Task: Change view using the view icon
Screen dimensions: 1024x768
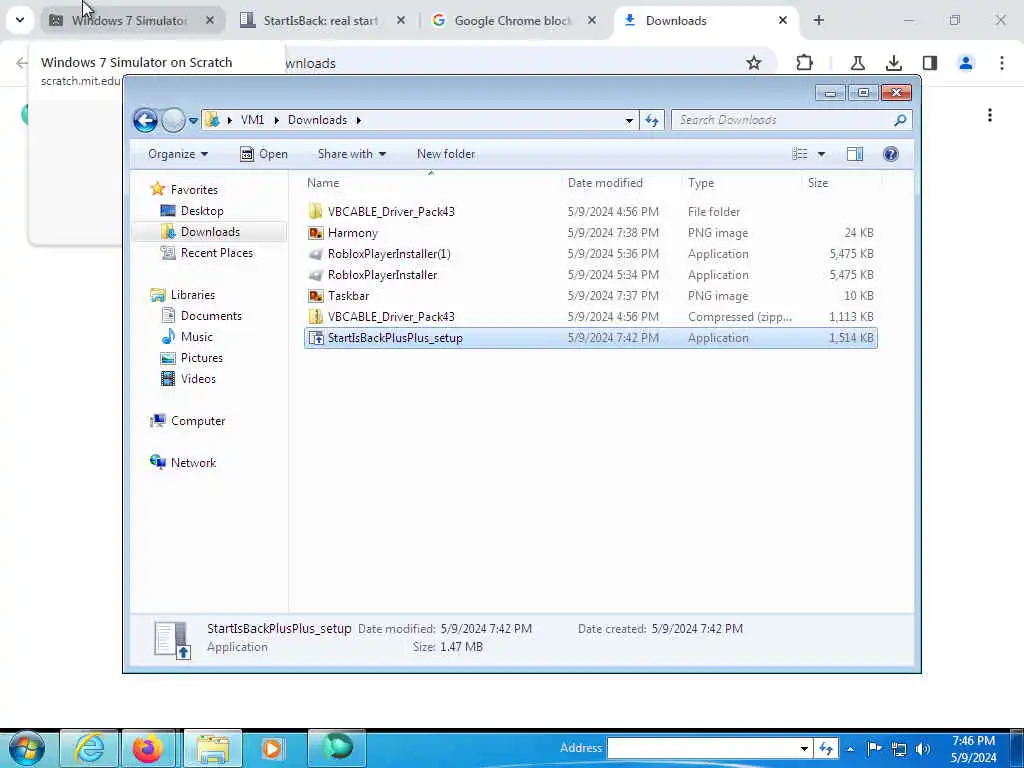Action: tap(800, 154)
